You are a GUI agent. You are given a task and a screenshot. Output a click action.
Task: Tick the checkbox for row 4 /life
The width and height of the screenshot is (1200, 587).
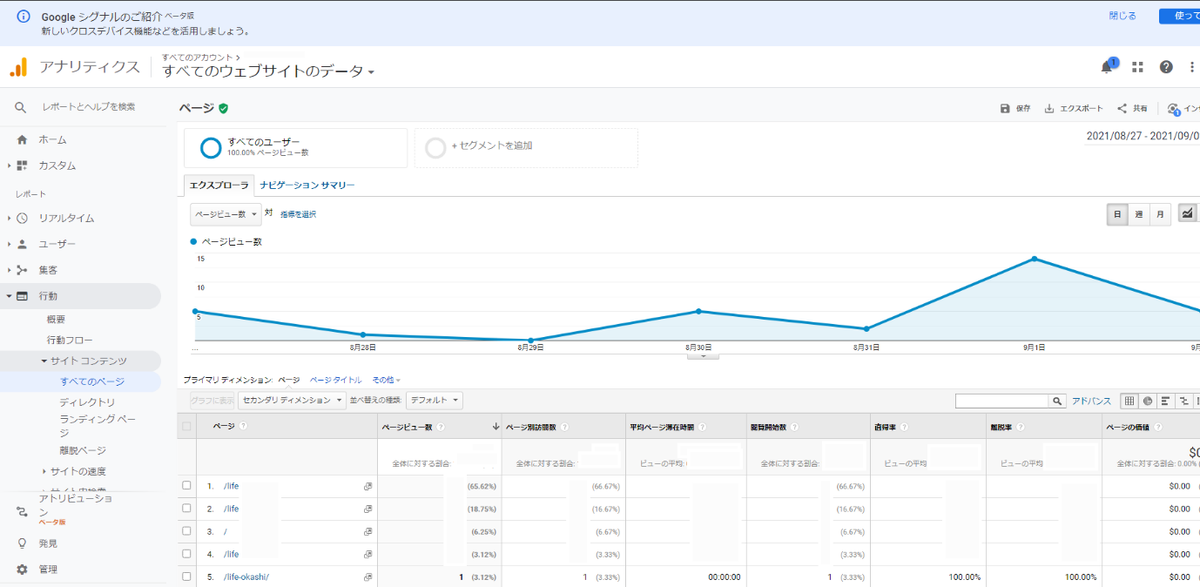[187, 554]
